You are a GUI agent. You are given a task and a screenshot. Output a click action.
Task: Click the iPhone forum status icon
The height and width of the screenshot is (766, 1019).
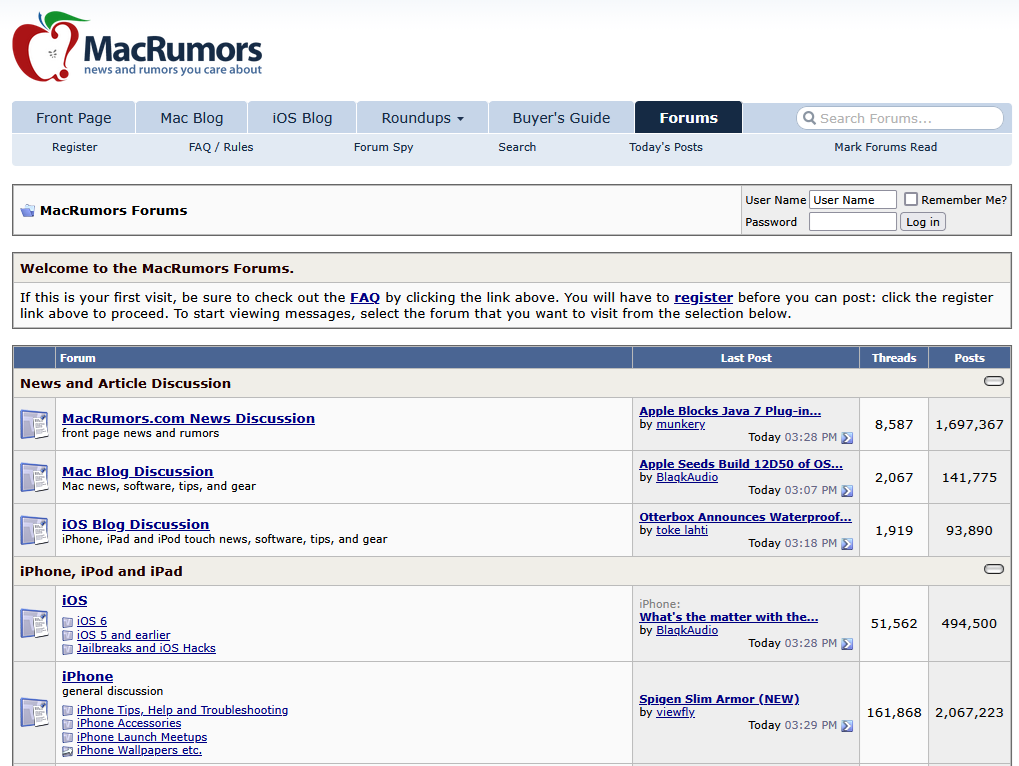[34, 712]
